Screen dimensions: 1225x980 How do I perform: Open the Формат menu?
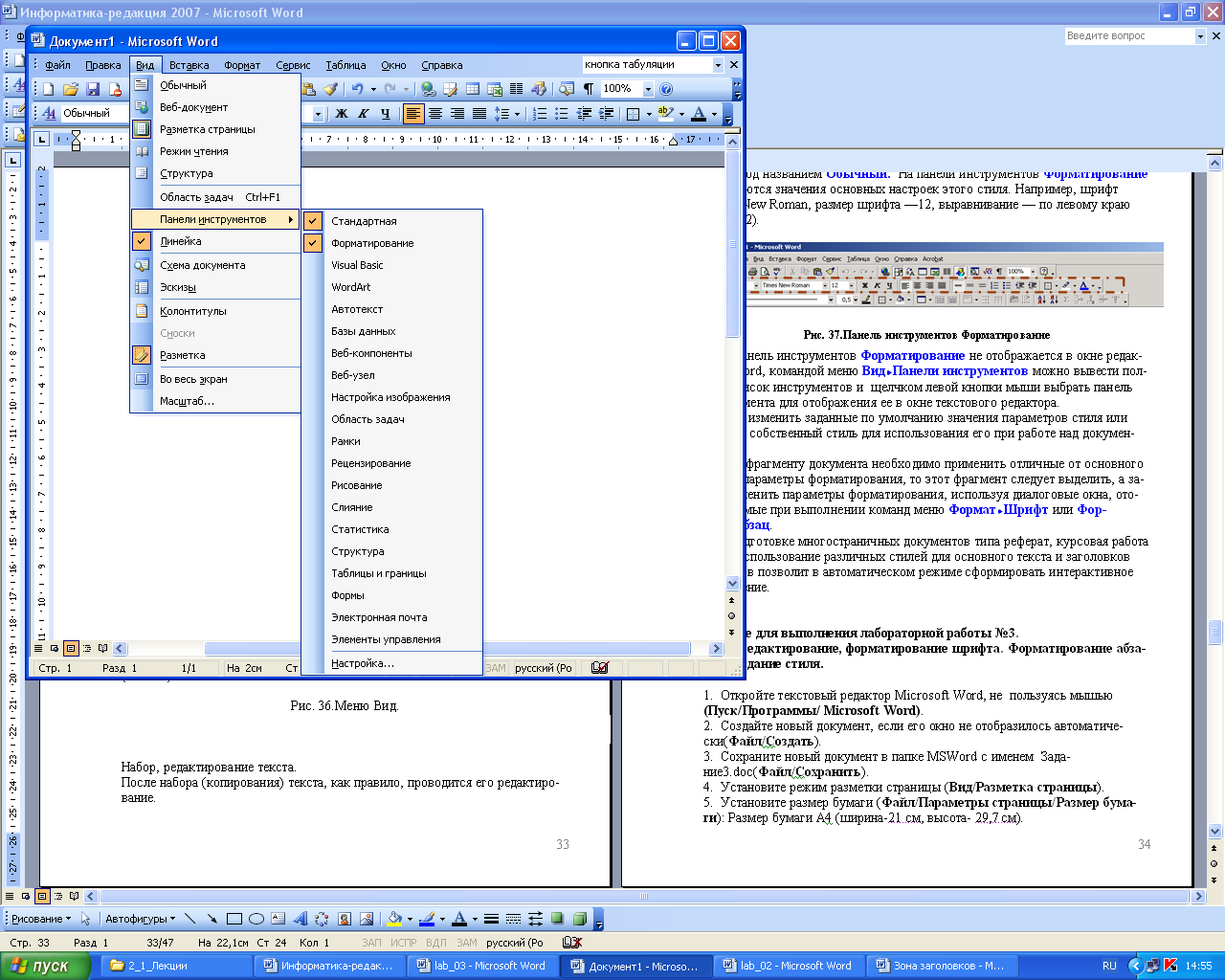pyautogui.click(x=242, y=65)
